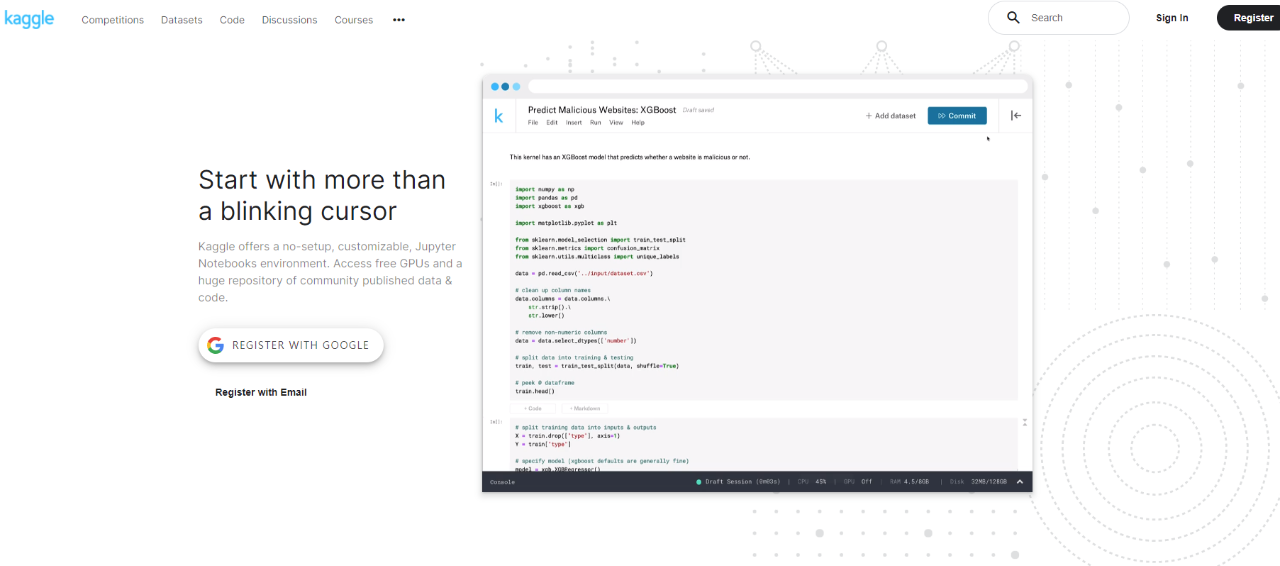Viewport: 1280px width, 566px height.
Task: Click the collapse sidebar arrow in notebook preview
Action: click(1015, 116)
